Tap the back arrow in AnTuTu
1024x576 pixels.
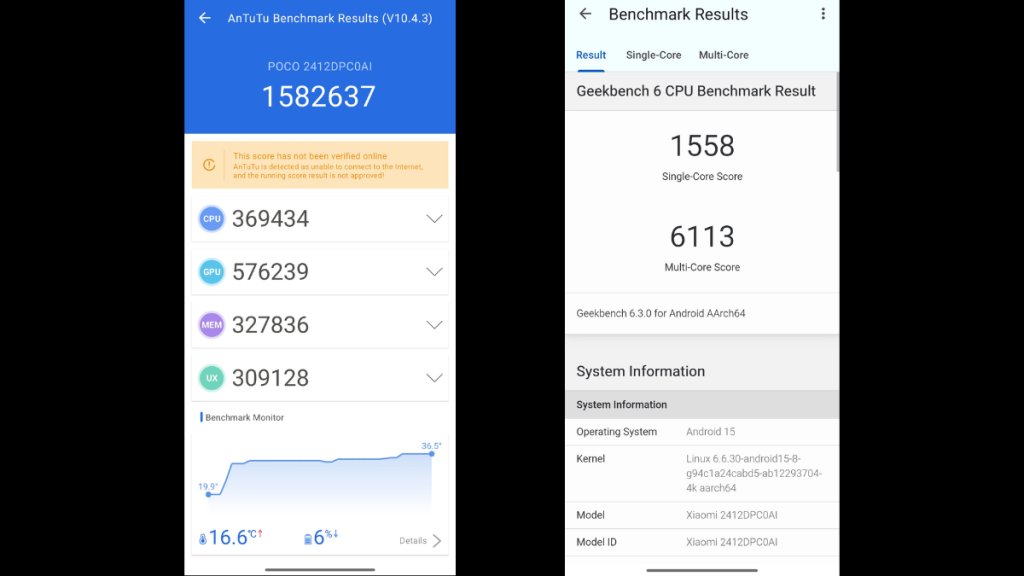click(x=204, y=17)
